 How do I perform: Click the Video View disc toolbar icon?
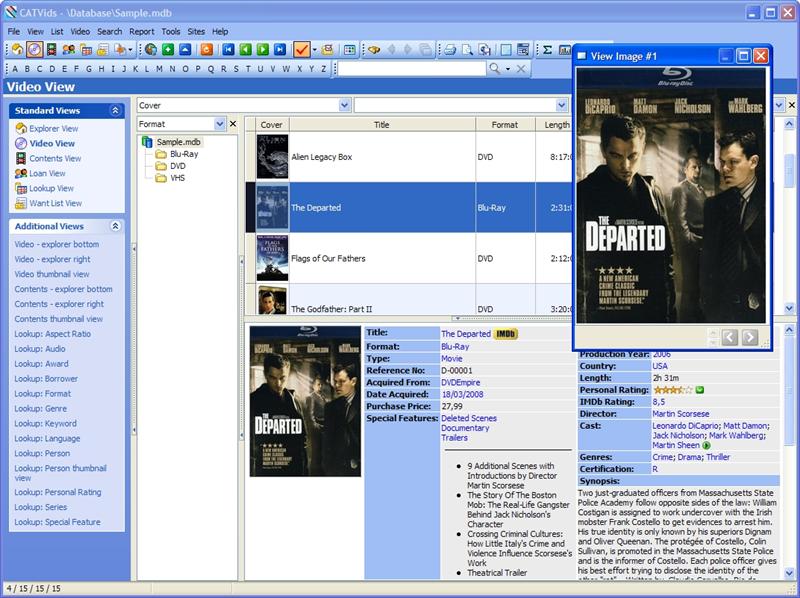[x=34, y=49]
